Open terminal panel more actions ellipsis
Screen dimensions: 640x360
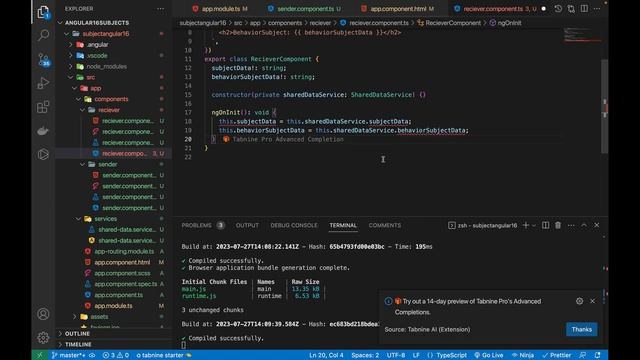pos(571,225)
